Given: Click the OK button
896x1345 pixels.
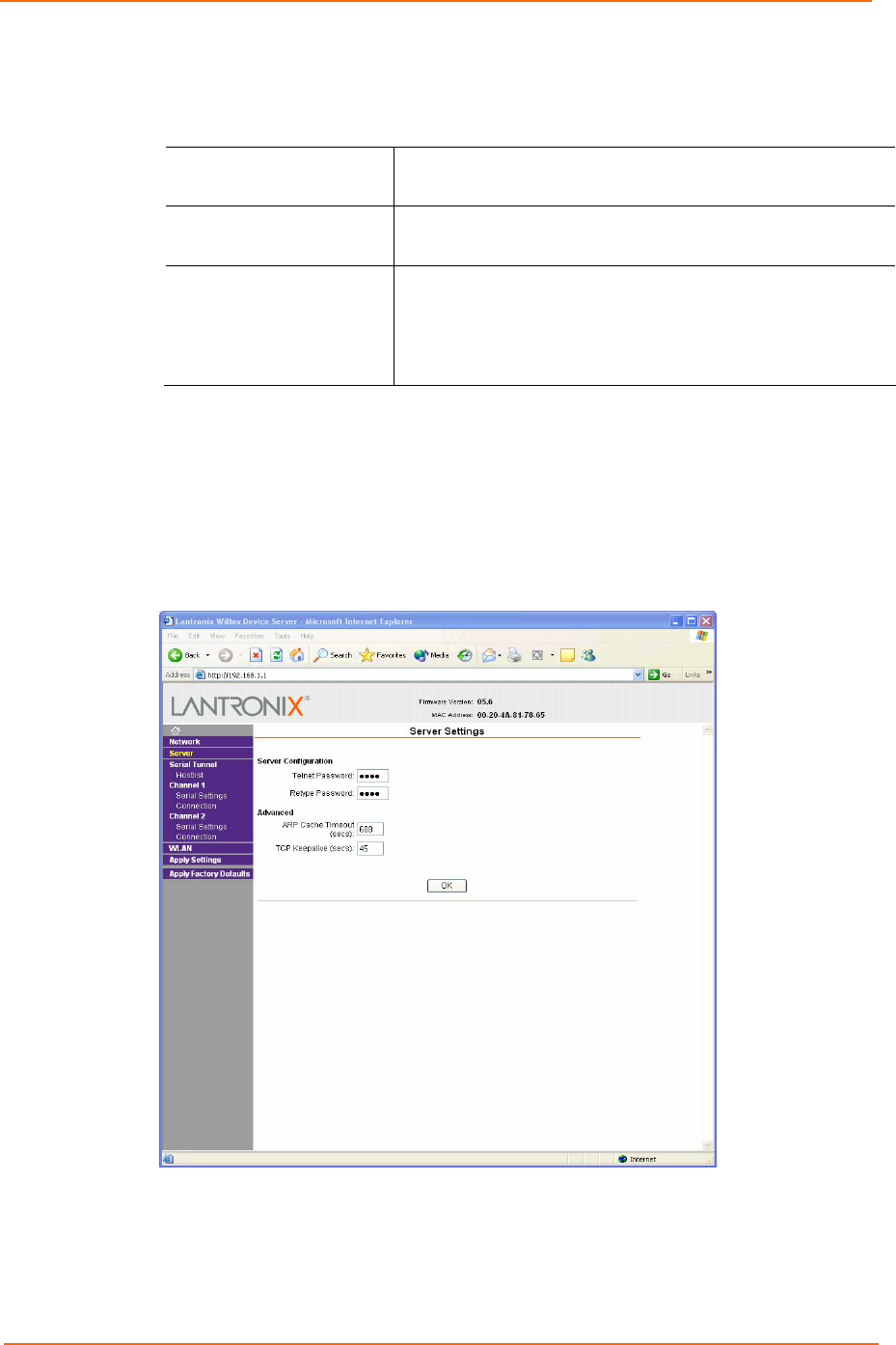Looking at the screenshot, I should coord(447,886).
